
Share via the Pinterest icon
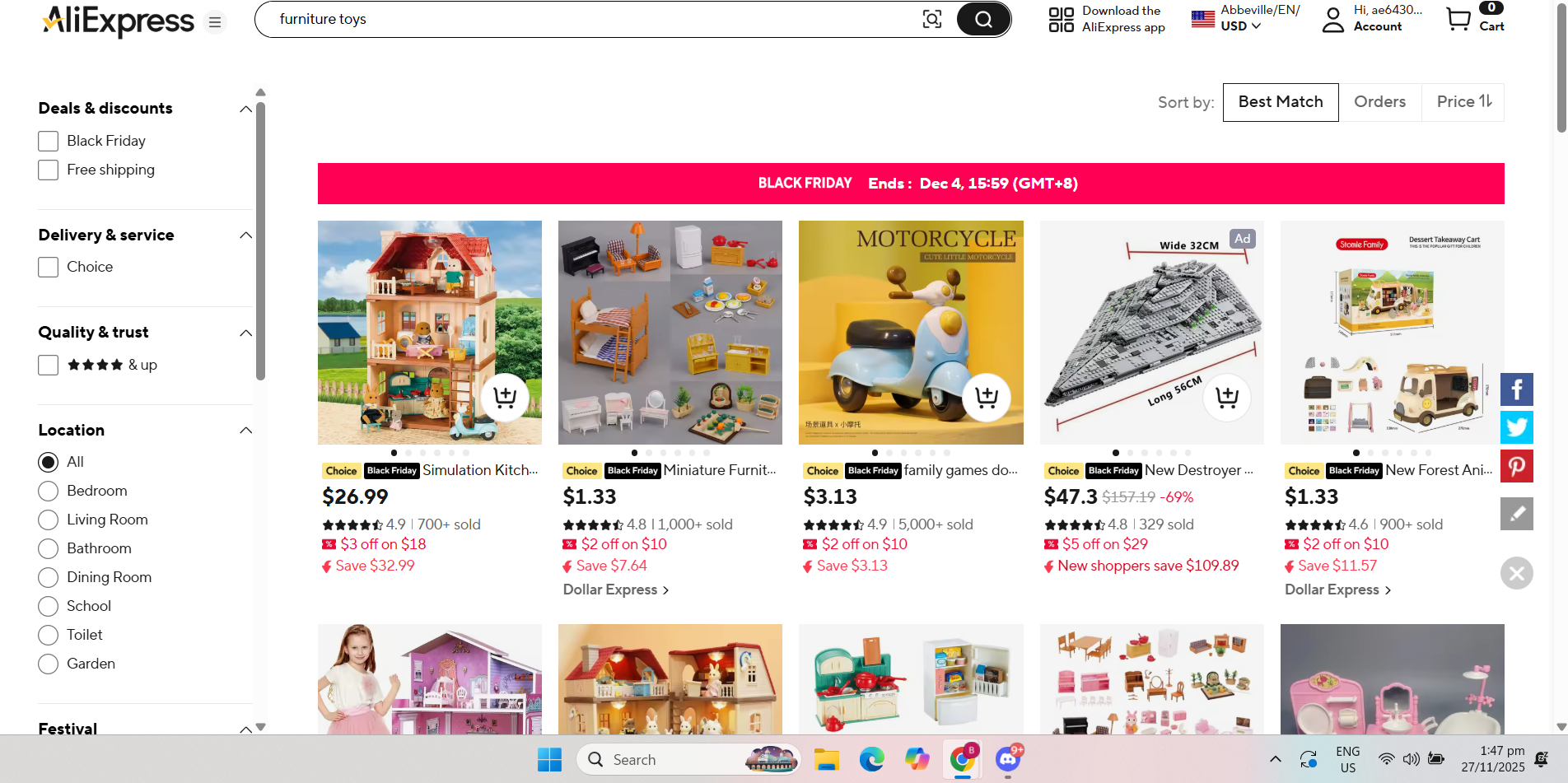pos(1516,466)
